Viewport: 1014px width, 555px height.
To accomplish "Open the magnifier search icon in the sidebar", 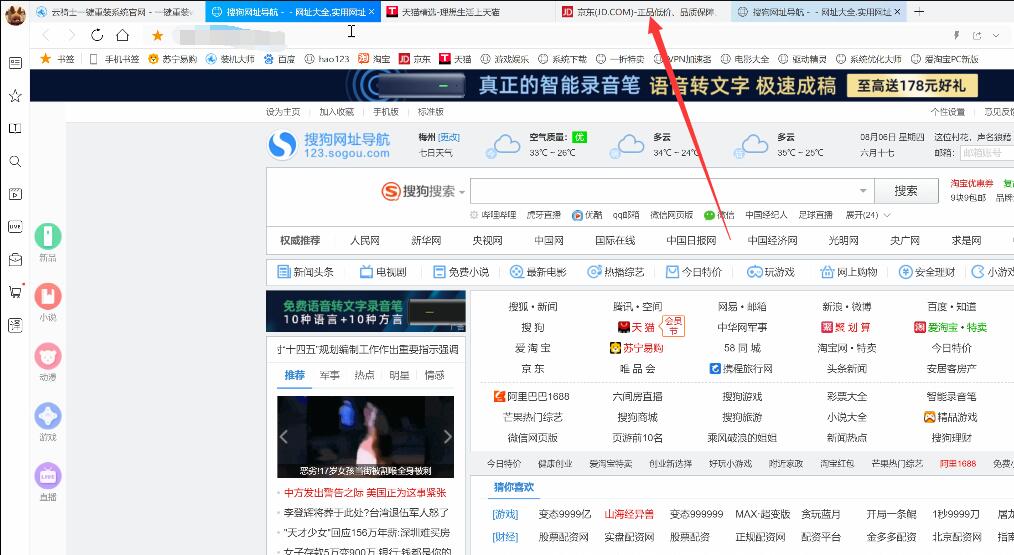I will tap(15, 161).
